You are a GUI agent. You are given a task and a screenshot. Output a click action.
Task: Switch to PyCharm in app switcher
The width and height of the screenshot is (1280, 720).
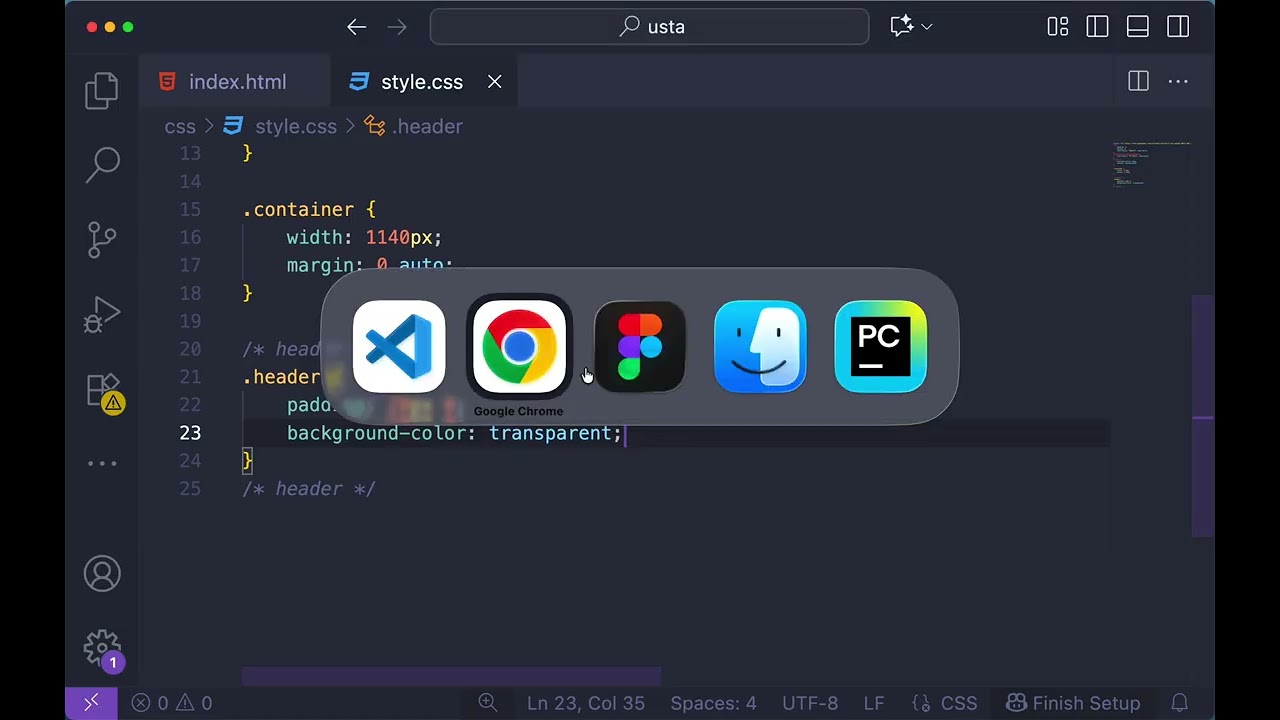880,347
